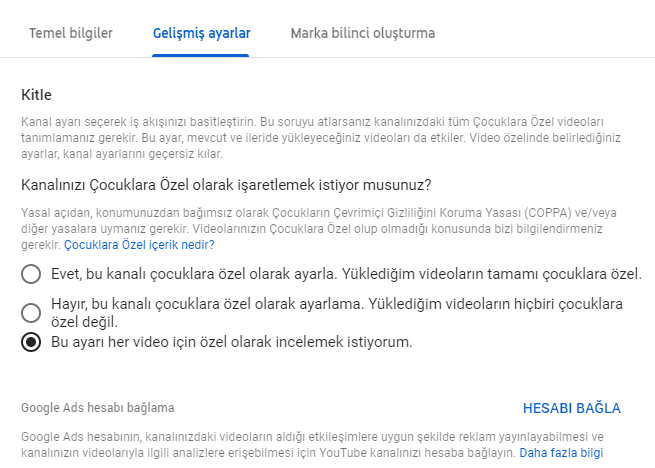Open the Marka bilinci oluşturma tab
Screen dimensions: 655x468
click(362, 33)
